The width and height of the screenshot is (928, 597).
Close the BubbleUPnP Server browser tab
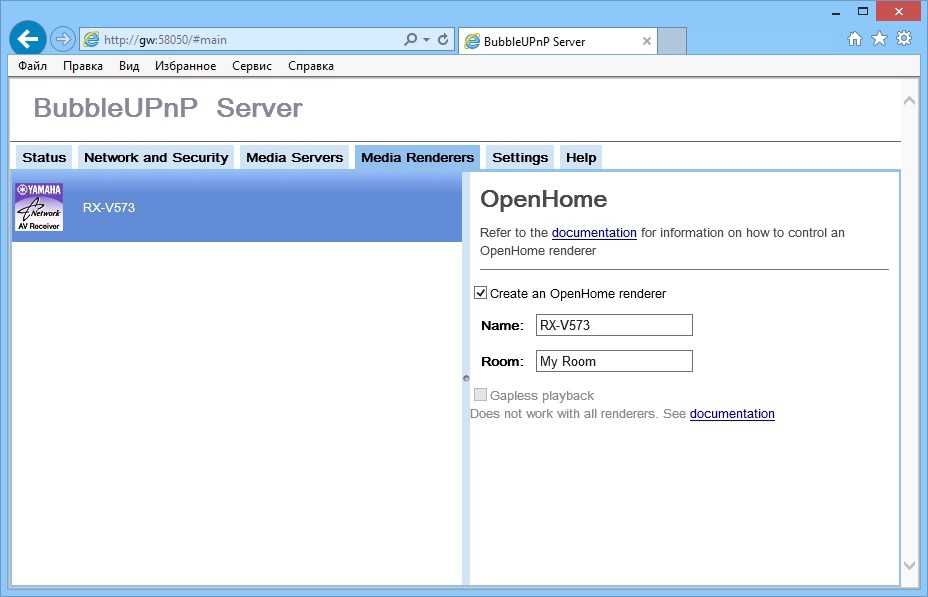click(646, 41)
